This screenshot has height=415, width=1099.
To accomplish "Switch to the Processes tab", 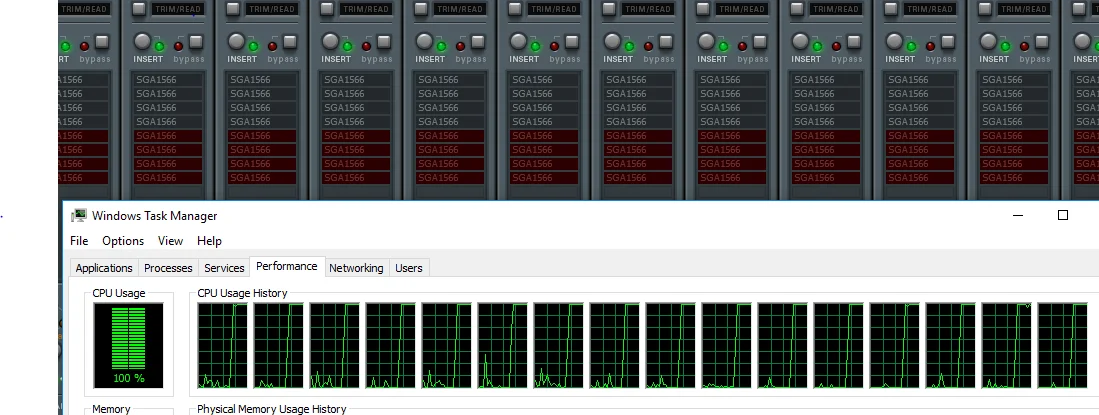I will coord(168,268).
